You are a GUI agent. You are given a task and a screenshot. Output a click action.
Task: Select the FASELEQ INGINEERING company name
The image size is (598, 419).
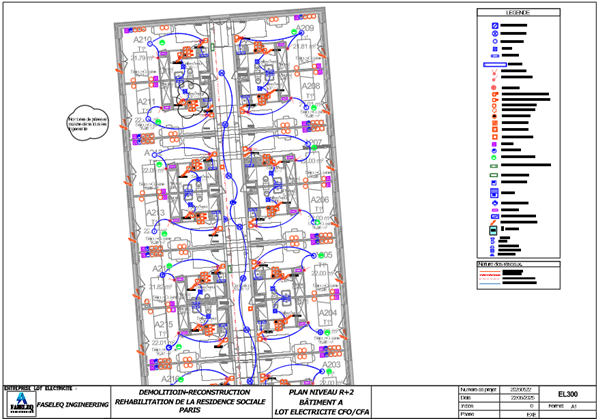(x=73, y=405)
